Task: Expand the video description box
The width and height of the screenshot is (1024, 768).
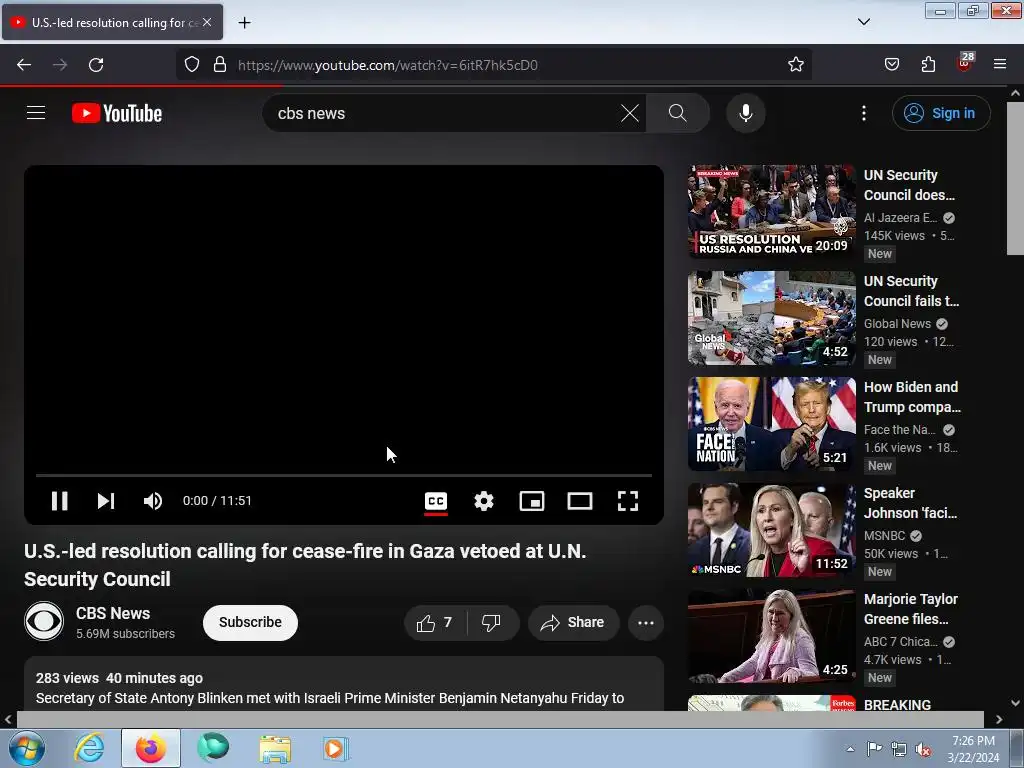Action: pyautogui.click(x=344, y=684)
